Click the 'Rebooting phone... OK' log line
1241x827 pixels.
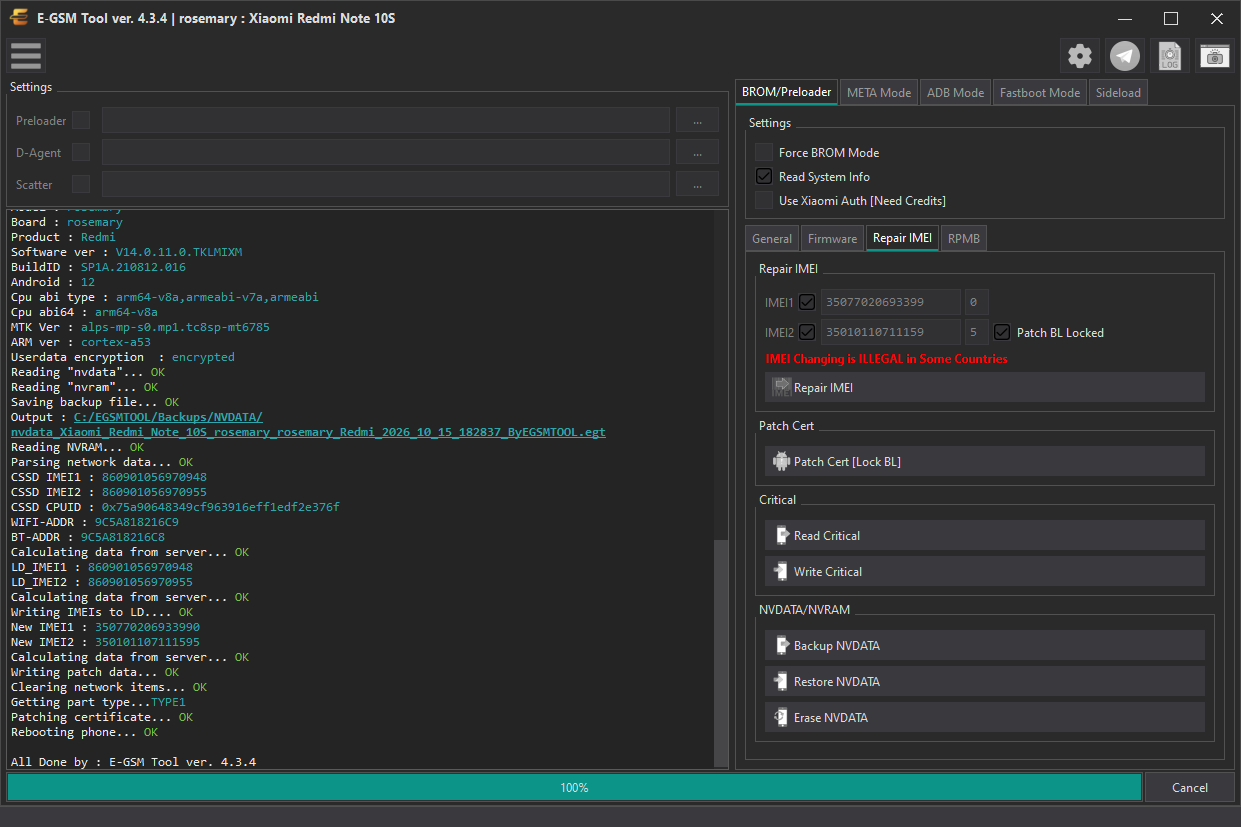pyautogui.click(x=84, y=732)
